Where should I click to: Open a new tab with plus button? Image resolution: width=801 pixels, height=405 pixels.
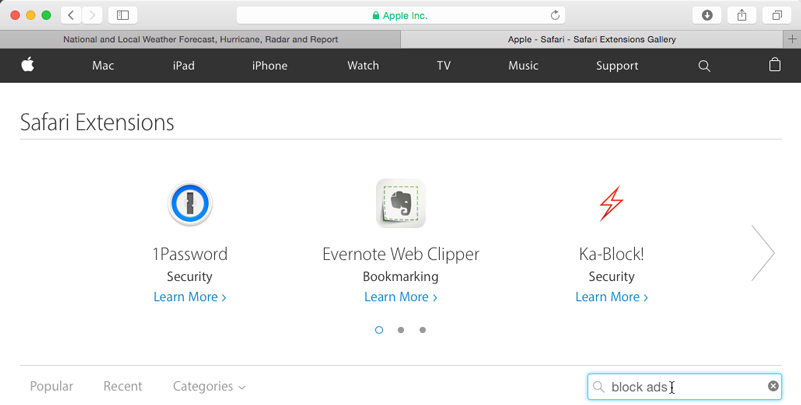pos(792,39)
